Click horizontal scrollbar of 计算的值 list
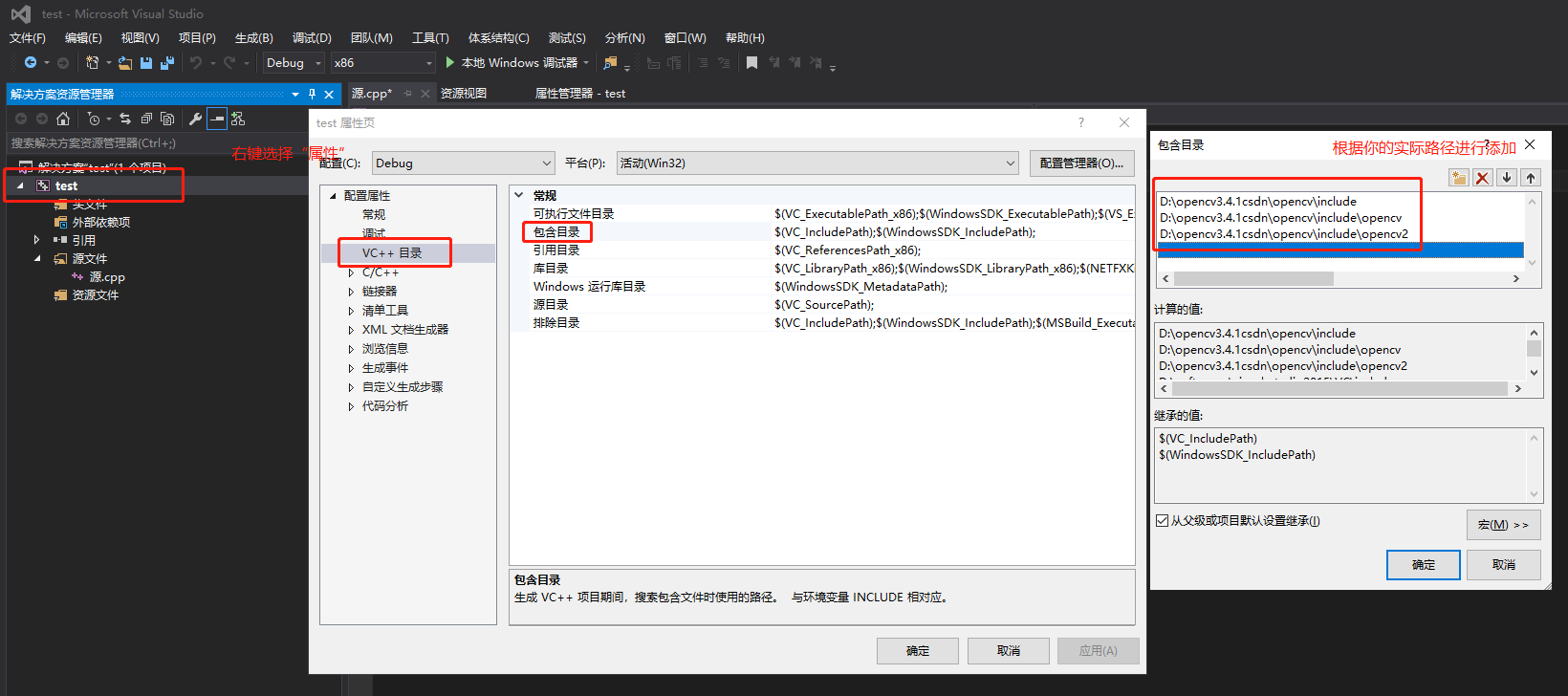 click(x=1339, y=389)
